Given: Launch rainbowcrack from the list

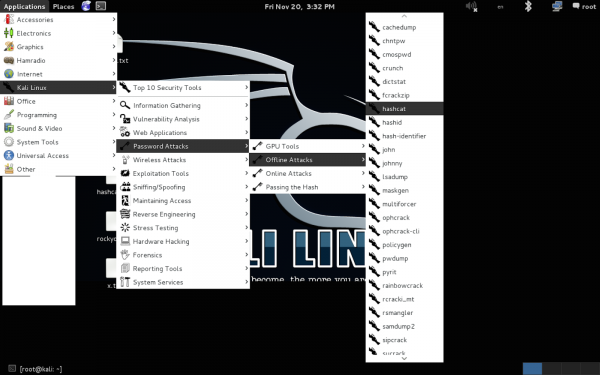Looking at the screenshot, I should point(404,285).
